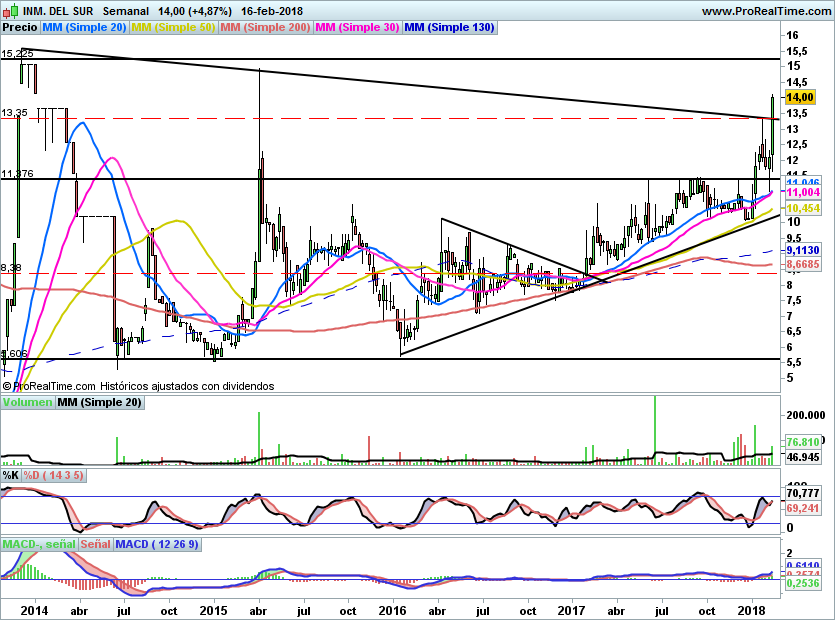This screenshot has height=620, width=835.
Task: Click the Señal indicator label in MACD panel
Action: (x=96, y=544)
